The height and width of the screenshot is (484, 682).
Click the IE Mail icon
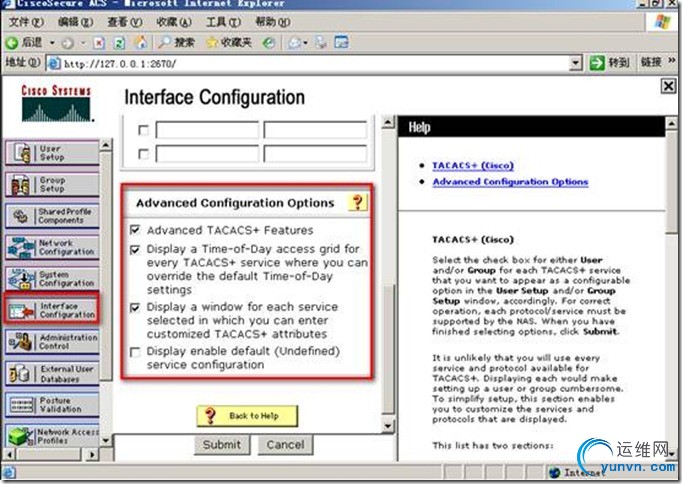click(x=294, y=43)
